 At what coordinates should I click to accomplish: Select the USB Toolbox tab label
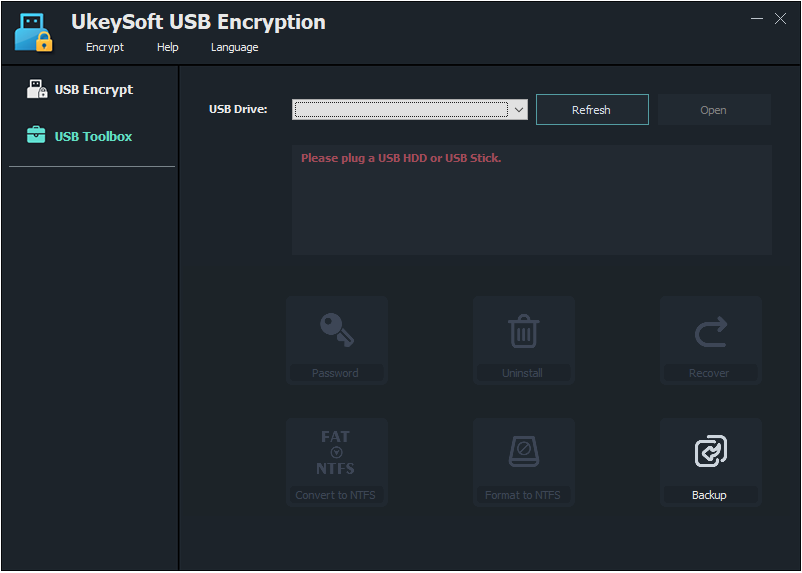[94, 137]
